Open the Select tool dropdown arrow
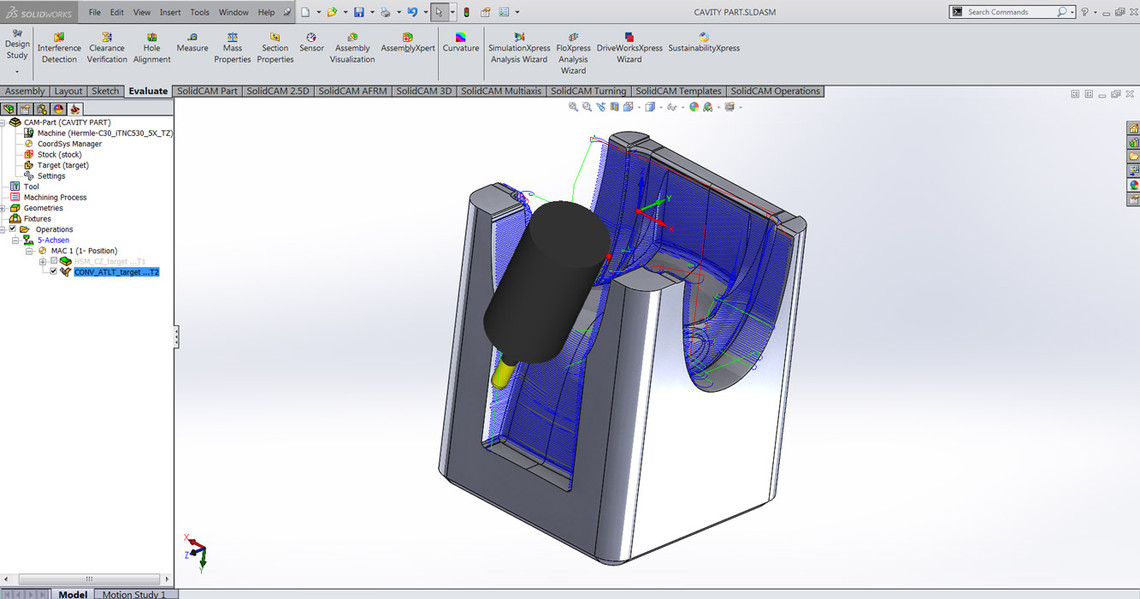The image size is (1140, 599). tap(451, 12)
